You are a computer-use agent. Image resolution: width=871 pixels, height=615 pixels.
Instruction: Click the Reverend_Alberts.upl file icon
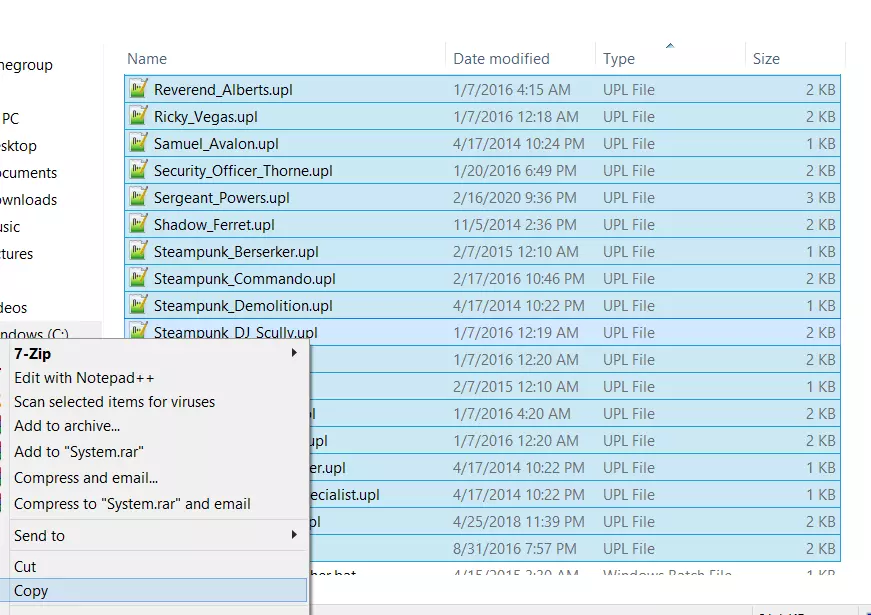click(x=139, y=89)
